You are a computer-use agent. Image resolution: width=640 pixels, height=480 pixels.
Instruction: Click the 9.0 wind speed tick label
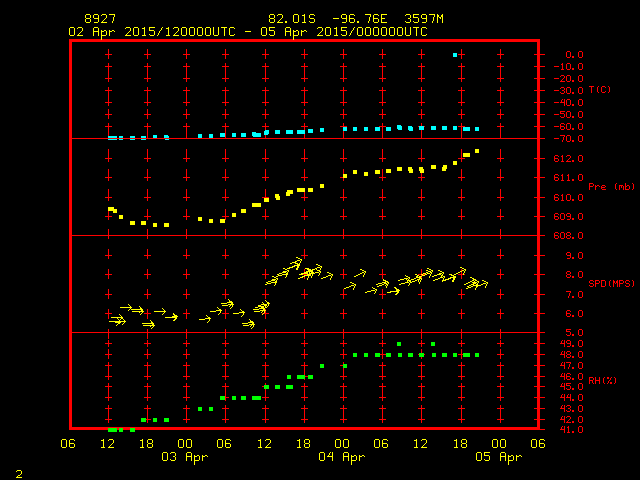tap(574, 256)
